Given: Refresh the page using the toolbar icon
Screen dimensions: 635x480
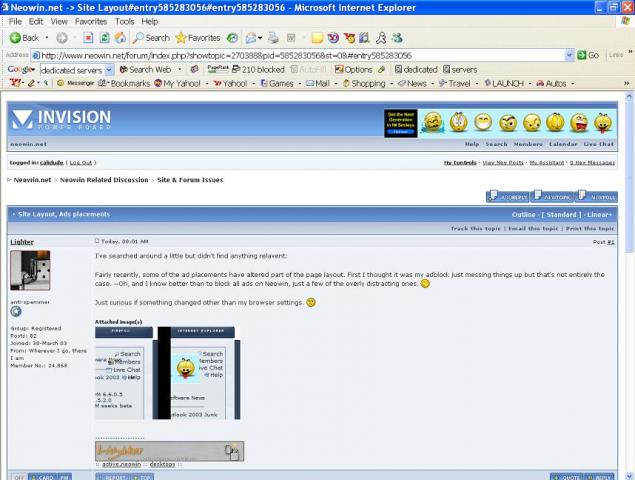Looking at the screenshot, I should coord(104,38).
